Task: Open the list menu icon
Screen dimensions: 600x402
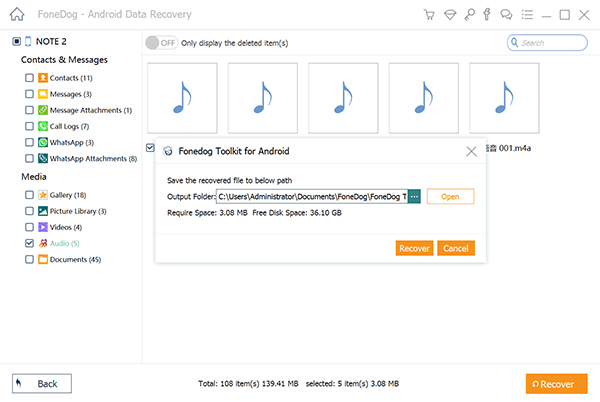Action: pos(527,15)
